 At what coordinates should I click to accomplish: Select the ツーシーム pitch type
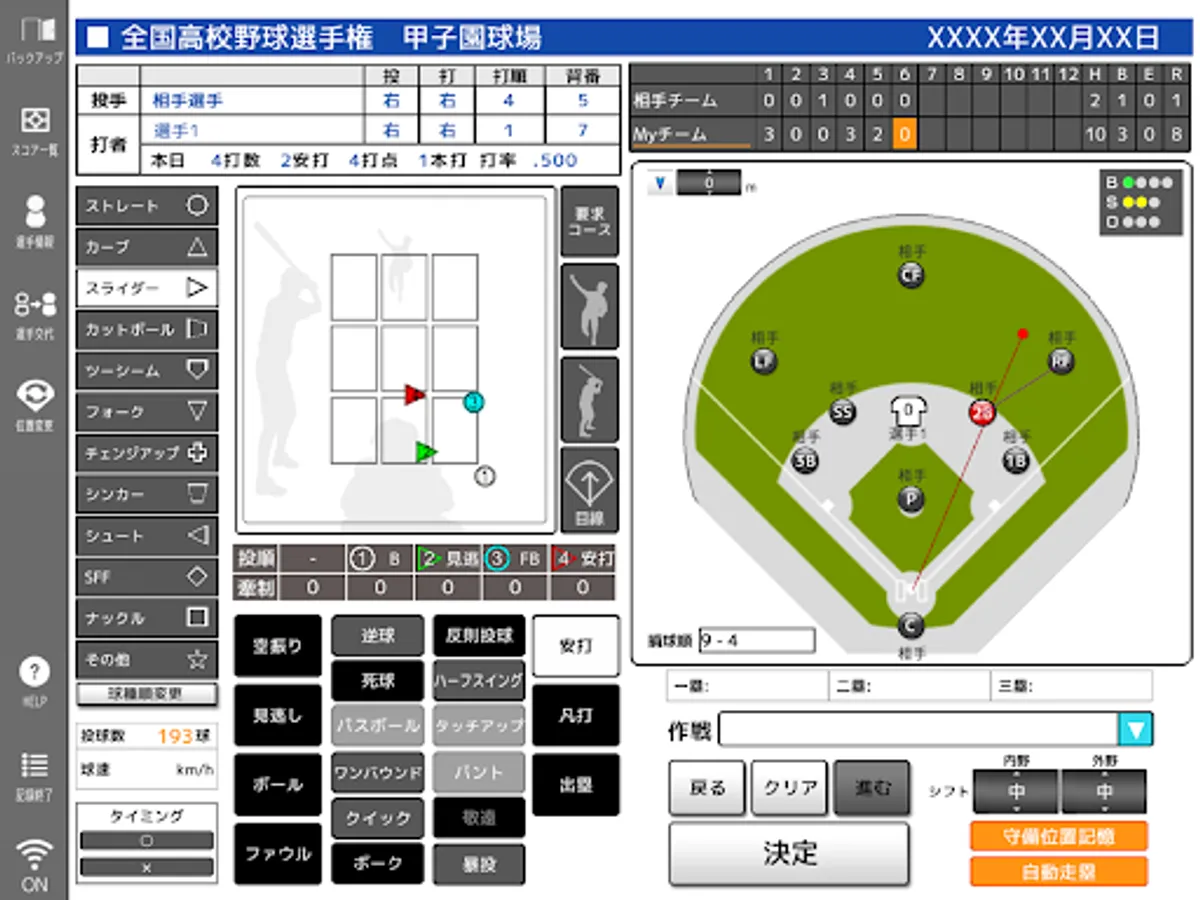[x=147, y=370]
